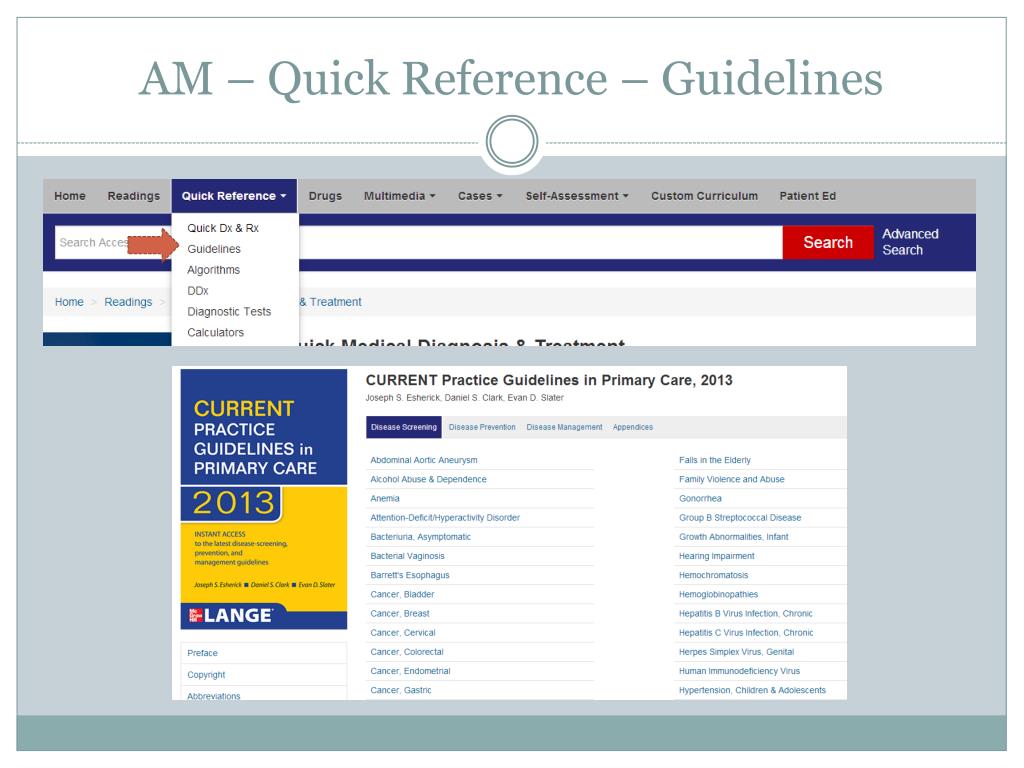Expand the Cases dropdown

click(480, 196)
